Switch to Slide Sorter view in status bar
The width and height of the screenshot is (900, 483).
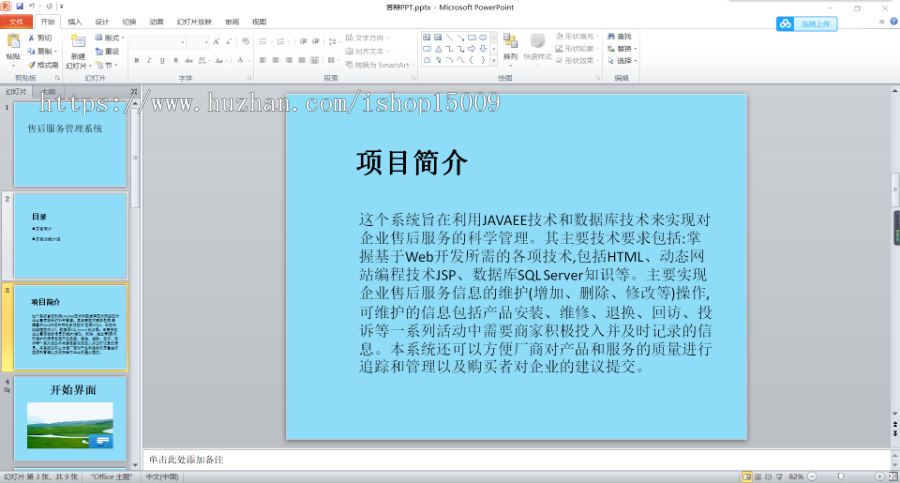coord(758,477)
